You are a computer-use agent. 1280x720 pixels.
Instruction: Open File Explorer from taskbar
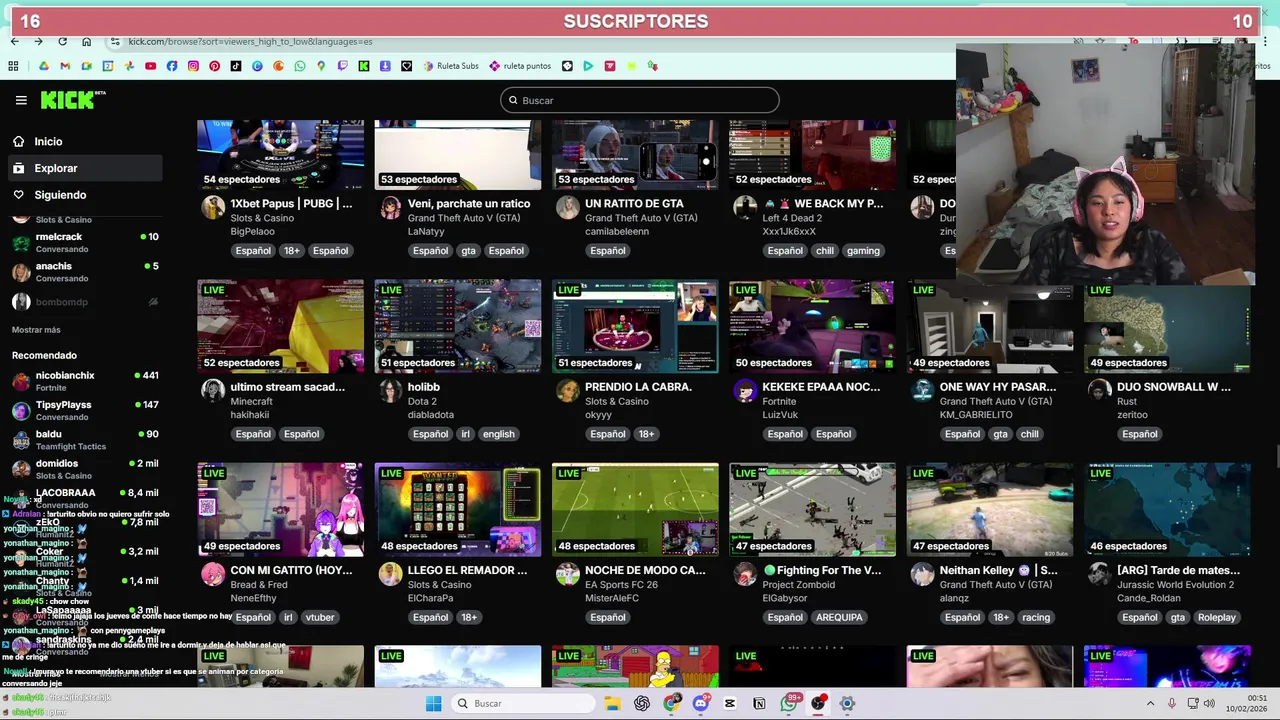tap(613, 703)
